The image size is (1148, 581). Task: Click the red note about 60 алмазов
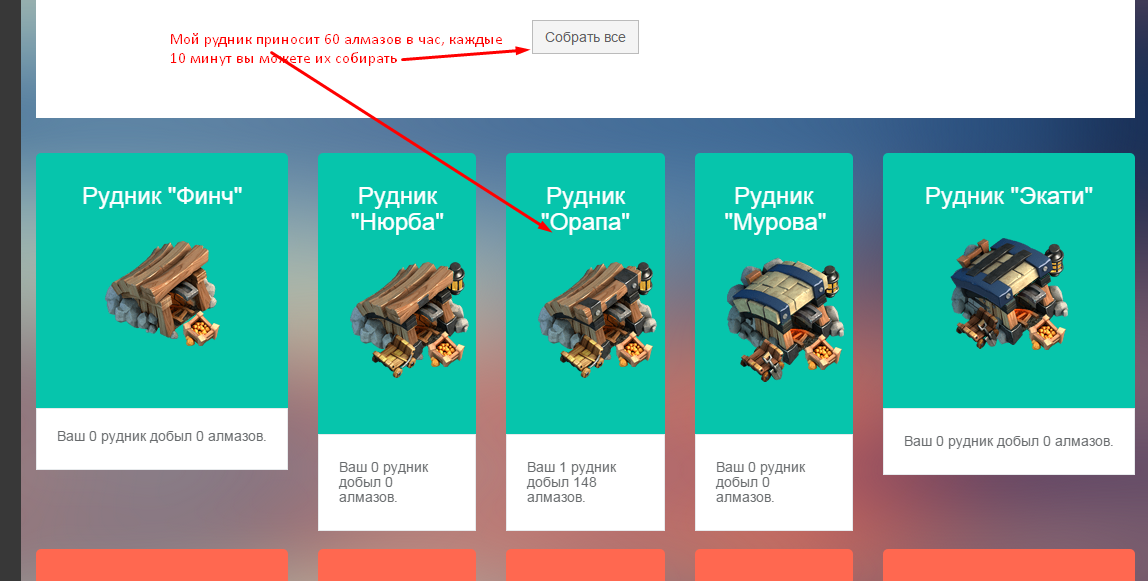coord(335,48)
